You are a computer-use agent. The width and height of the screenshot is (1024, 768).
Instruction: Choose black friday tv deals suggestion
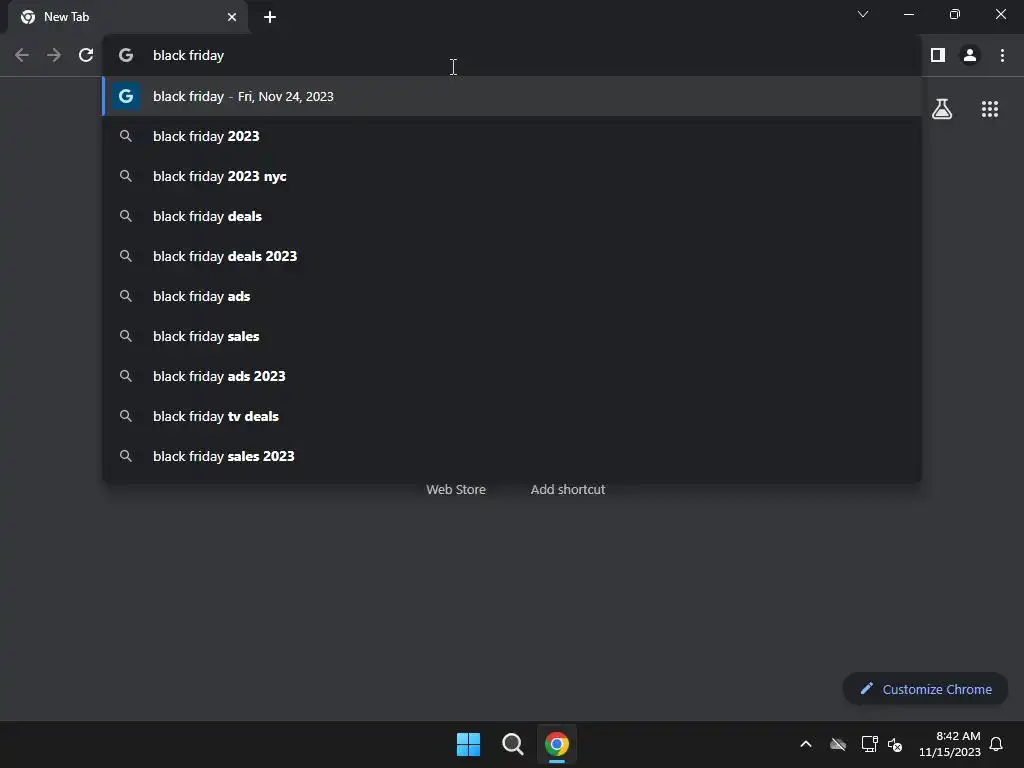click(512, 416)
